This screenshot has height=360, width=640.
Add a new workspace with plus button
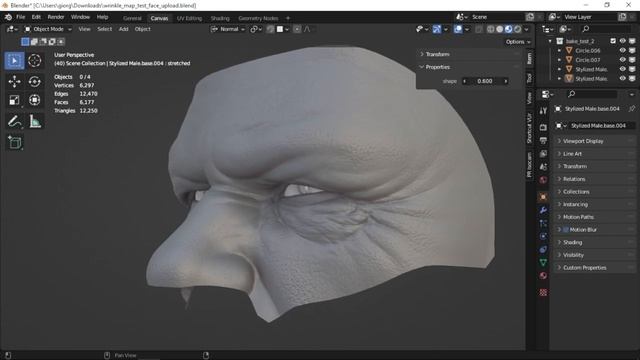[x=288, y=18]
